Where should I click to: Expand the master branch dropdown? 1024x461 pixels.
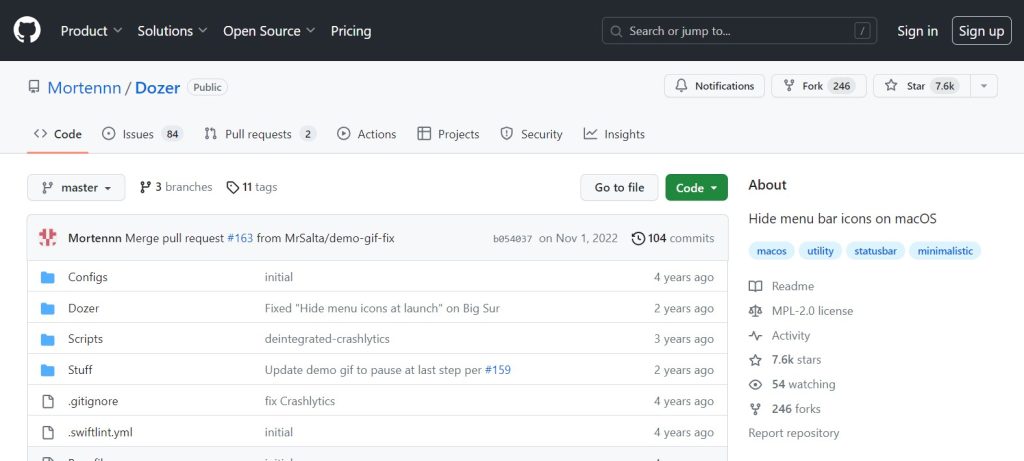76,187
